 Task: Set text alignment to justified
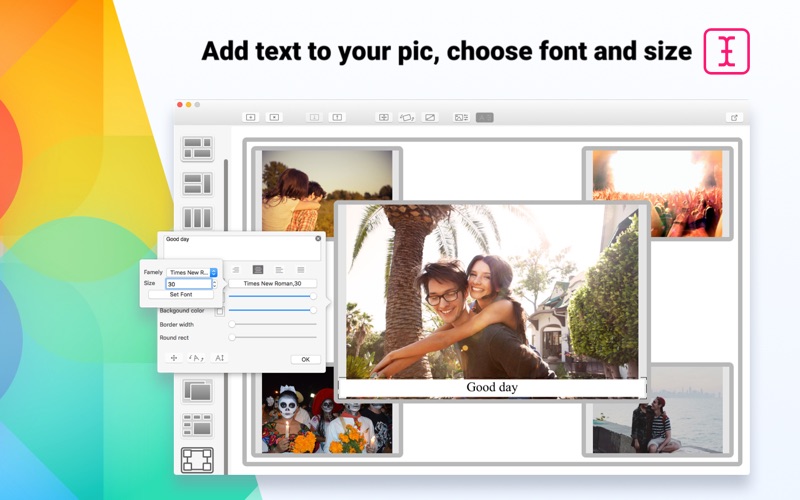[301, 269]
